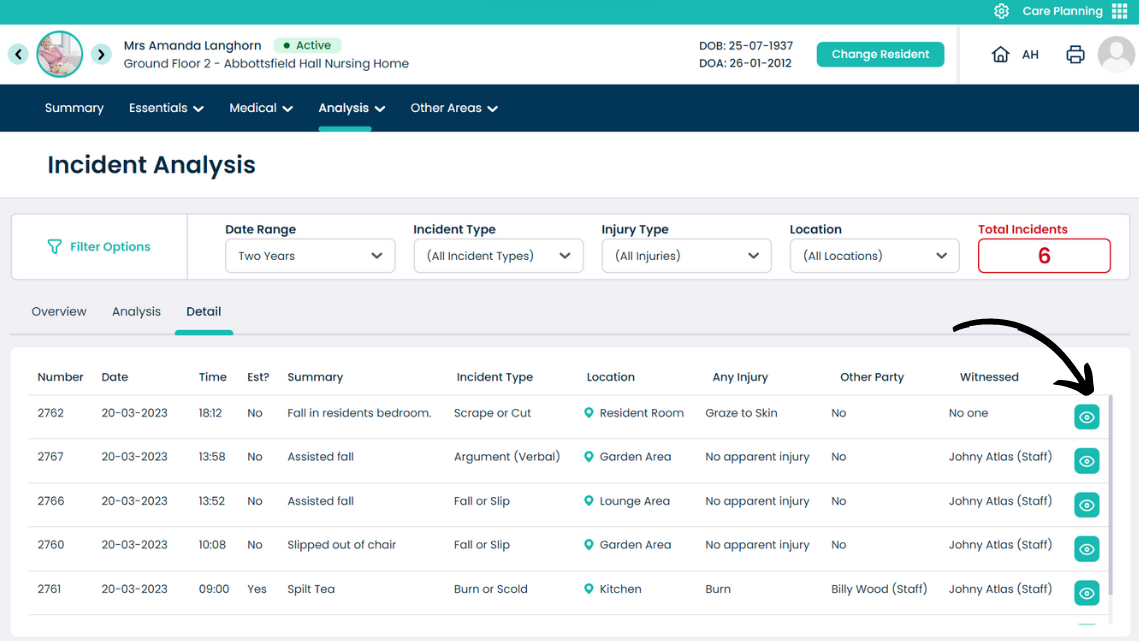
Task: View details of incident 2762
Action: coord(1087,417)
